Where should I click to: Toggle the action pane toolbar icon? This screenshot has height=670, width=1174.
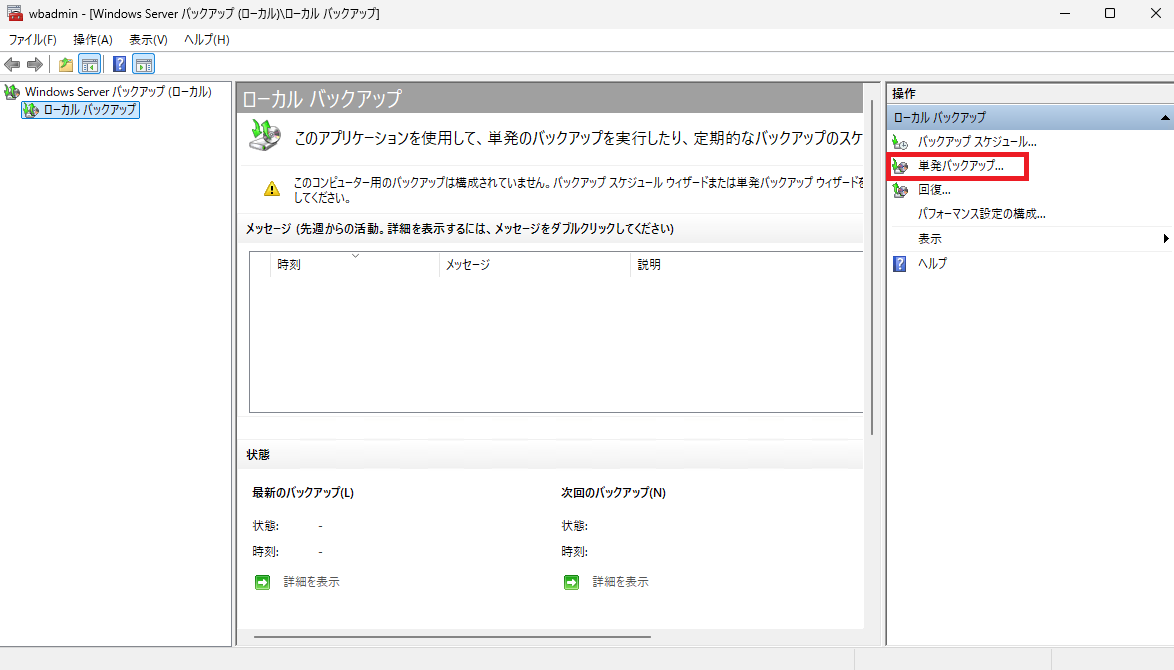tap(144, 64)
